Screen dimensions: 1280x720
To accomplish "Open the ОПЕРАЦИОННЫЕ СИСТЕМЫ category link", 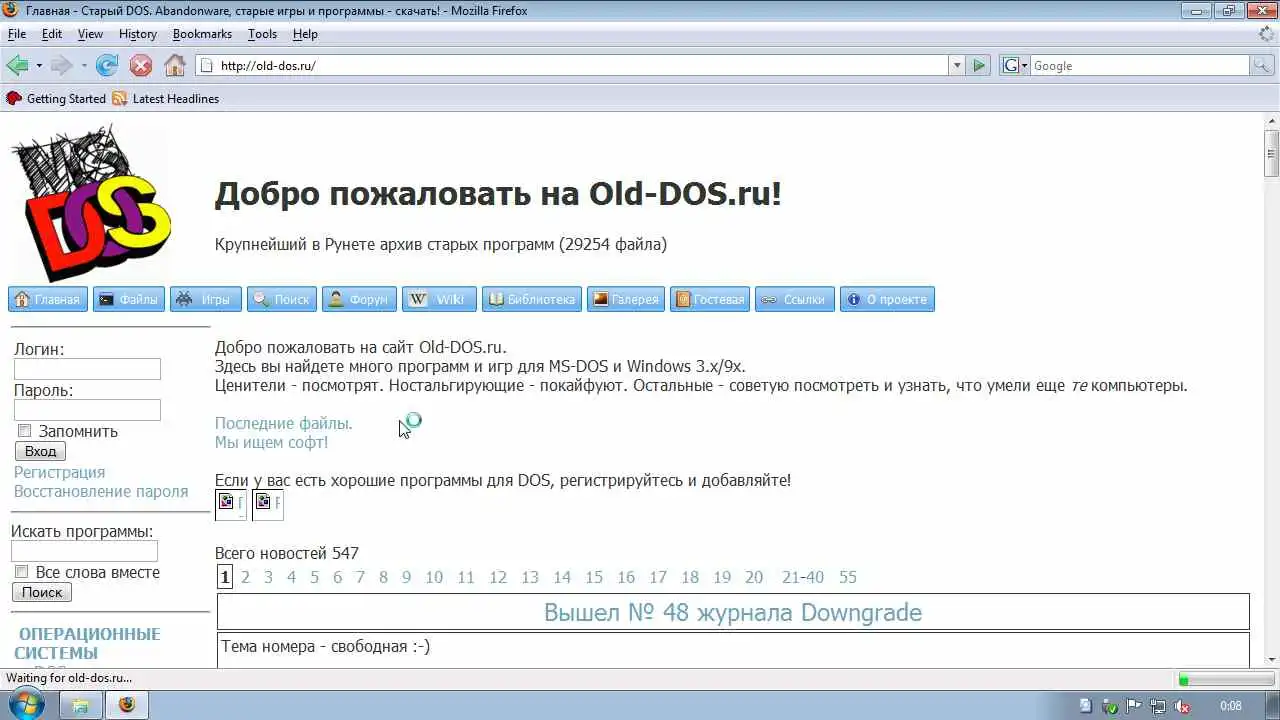I will point(87,643).
